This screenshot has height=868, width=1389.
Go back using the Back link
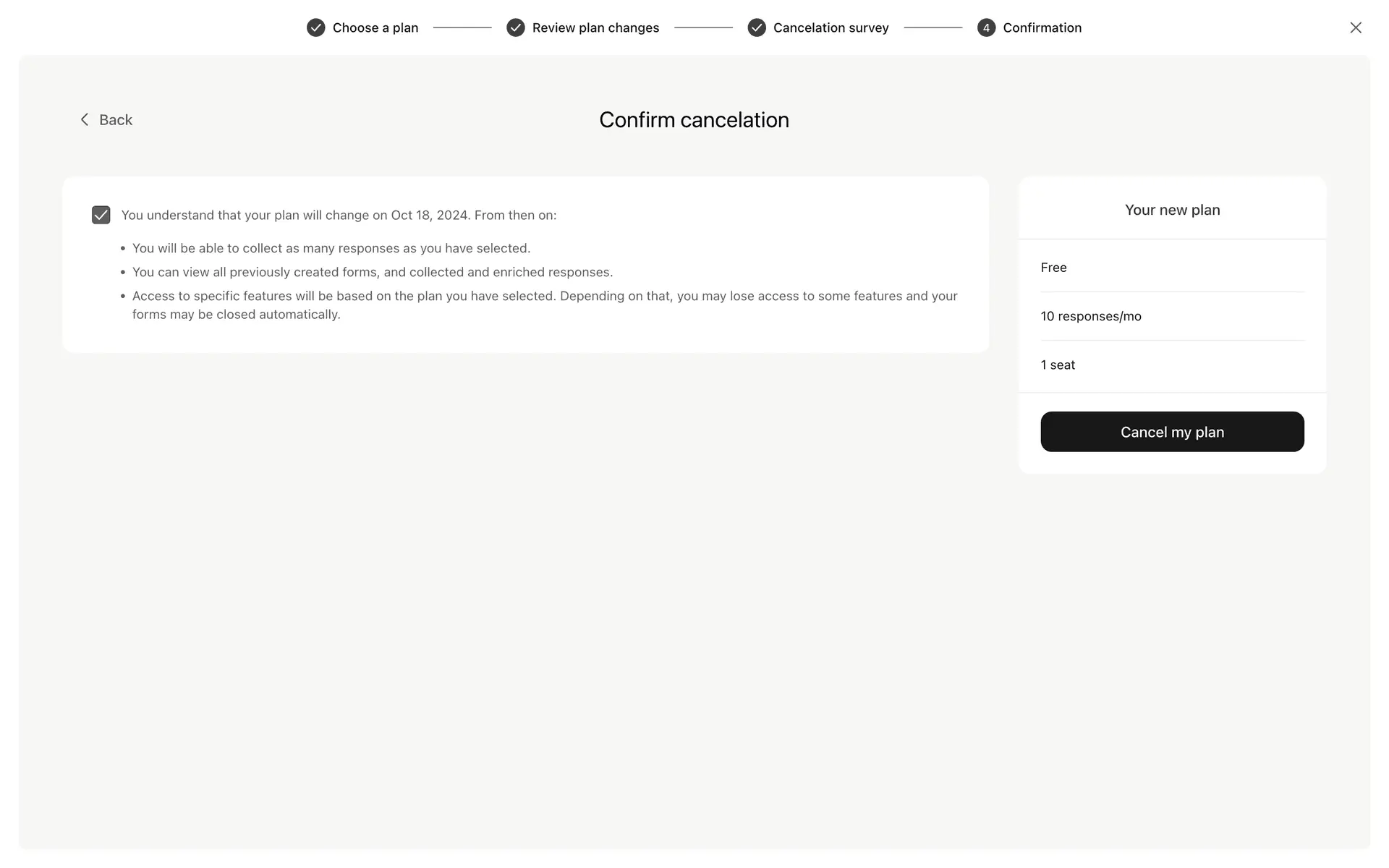click(x=116, y=119)
